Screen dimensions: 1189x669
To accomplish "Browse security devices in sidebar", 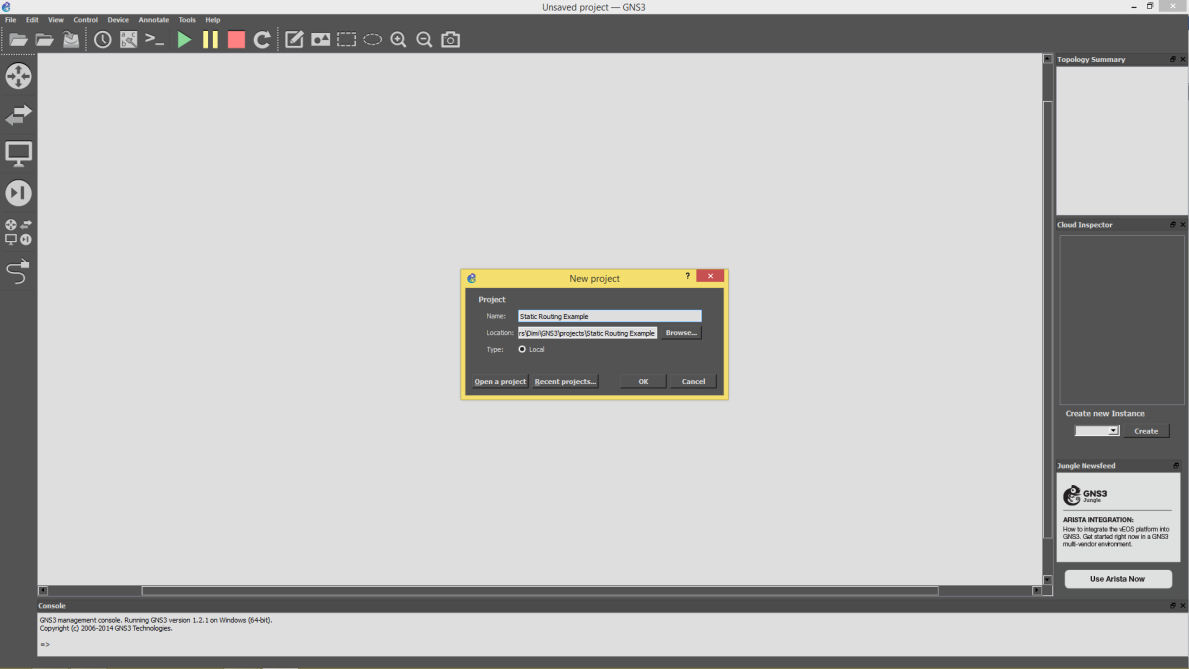I will 18,193.
